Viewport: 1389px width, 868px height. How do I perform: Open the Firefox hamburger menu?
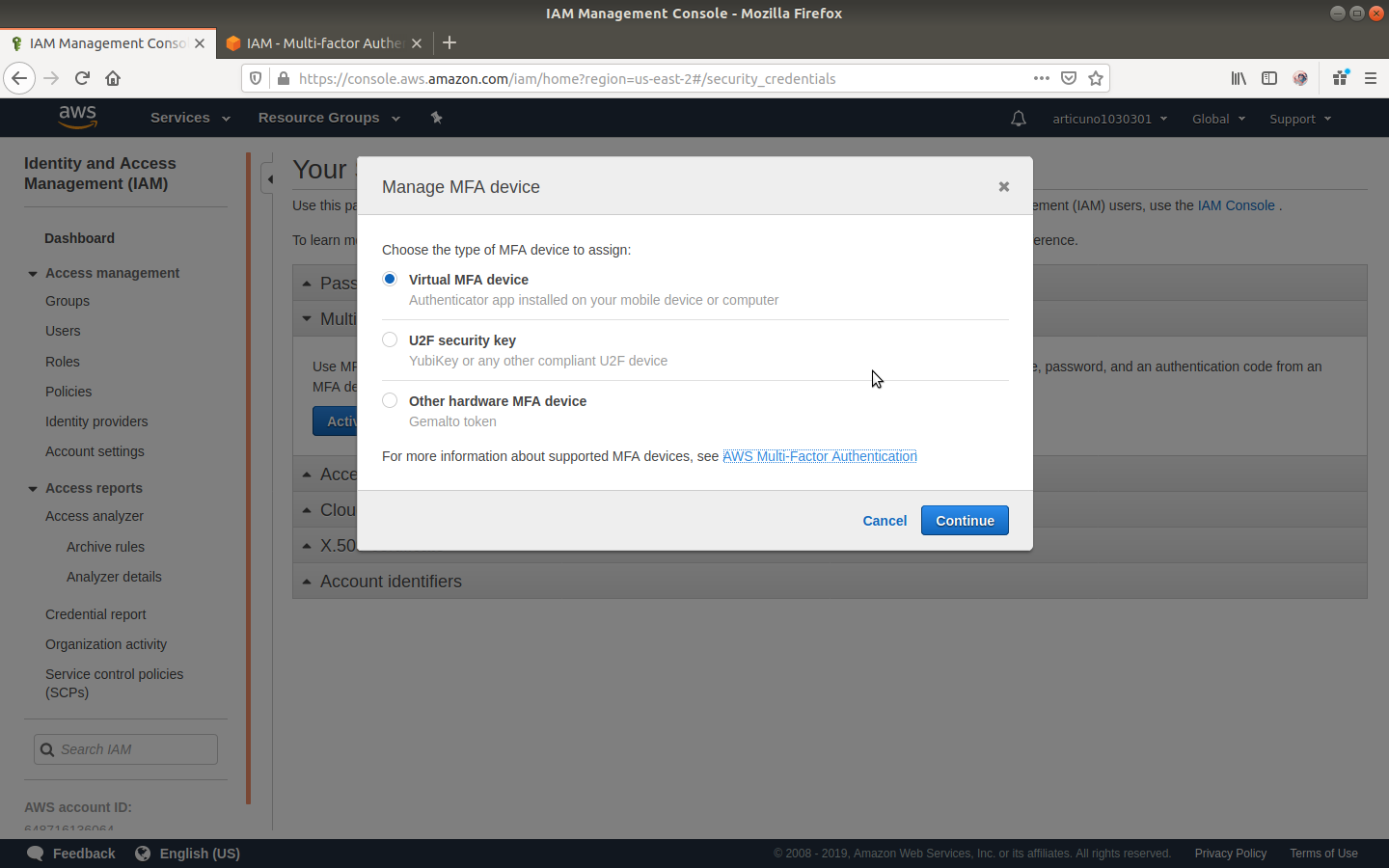coord(1371,78)
